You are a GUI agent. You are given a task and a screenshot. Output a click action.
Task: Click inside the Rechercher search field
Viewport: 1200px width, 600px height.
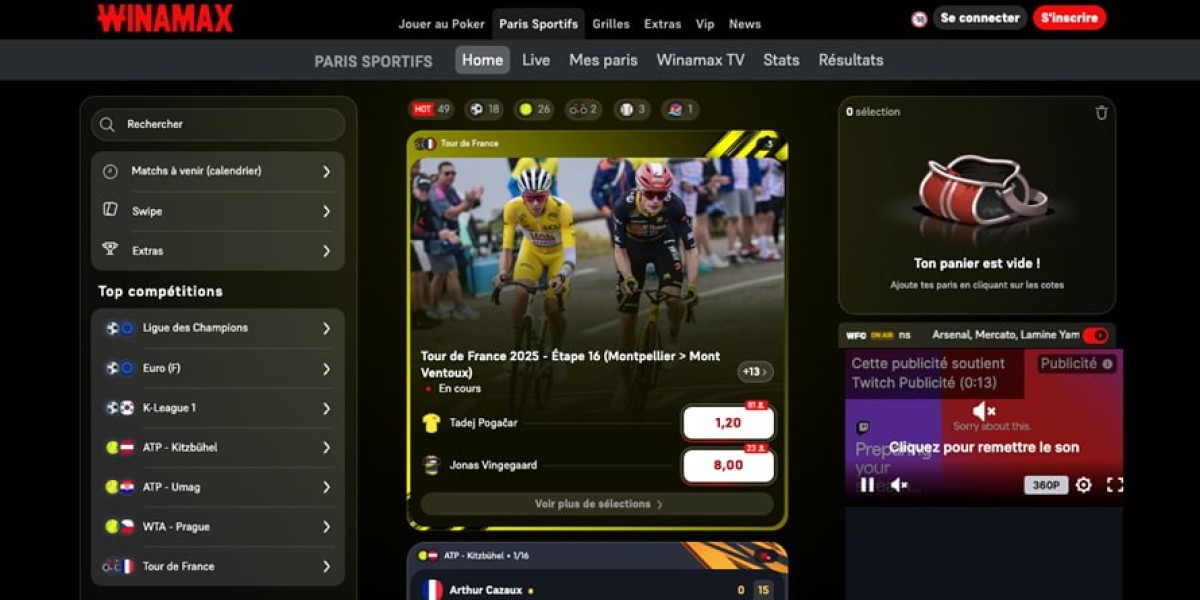pyautogui.click(x=218, y=124)
